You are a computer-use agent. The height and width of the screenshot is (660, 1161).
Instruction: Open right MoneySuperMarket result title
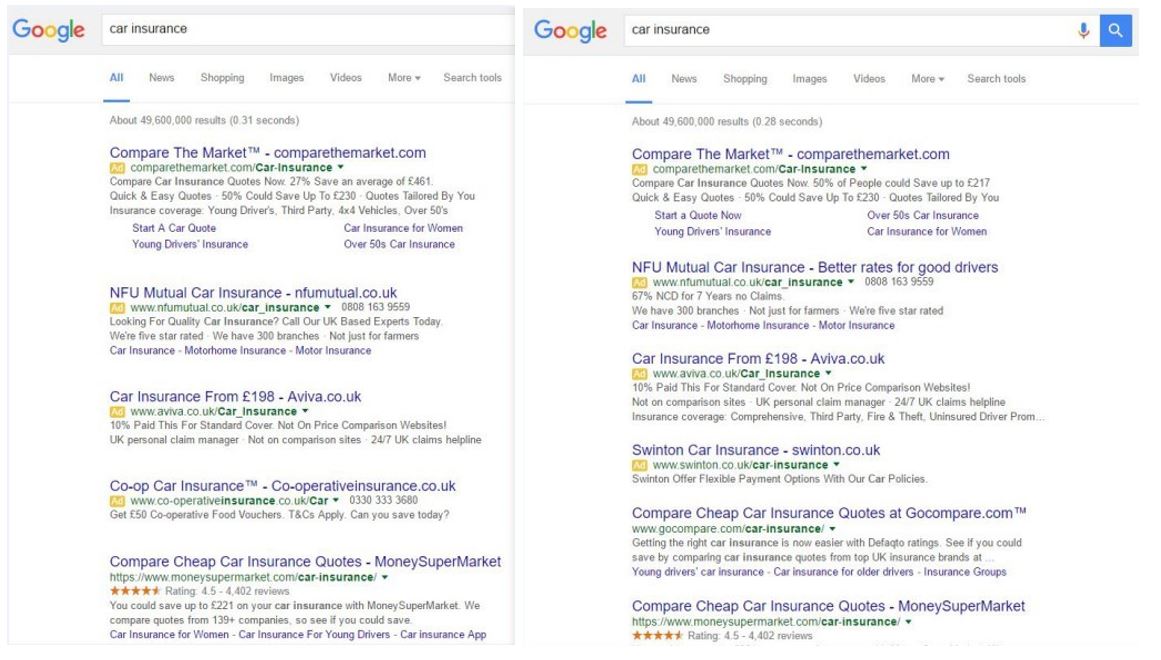tap(829, 606)
